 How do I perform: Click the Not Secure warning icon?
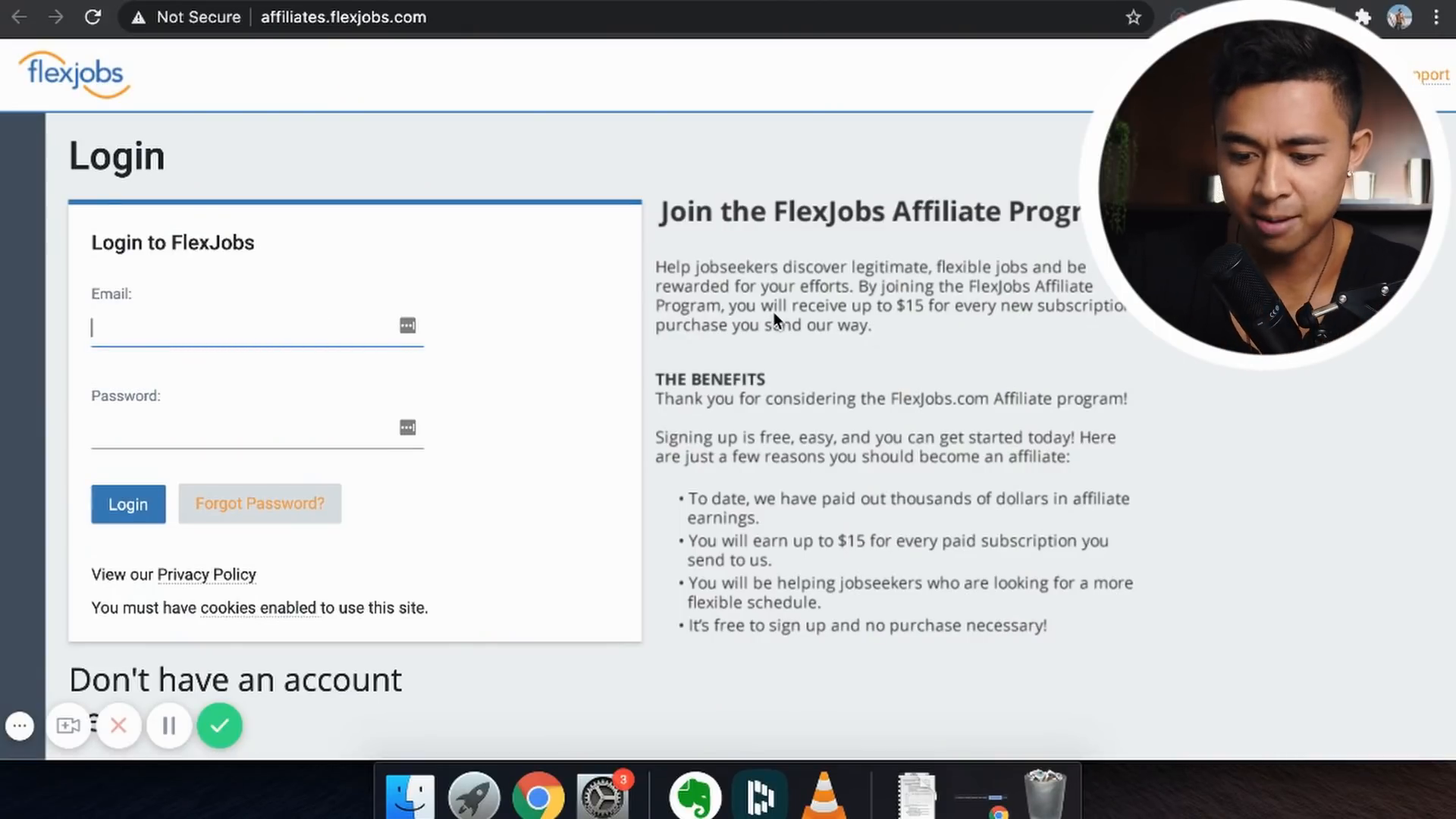[138, 17]
